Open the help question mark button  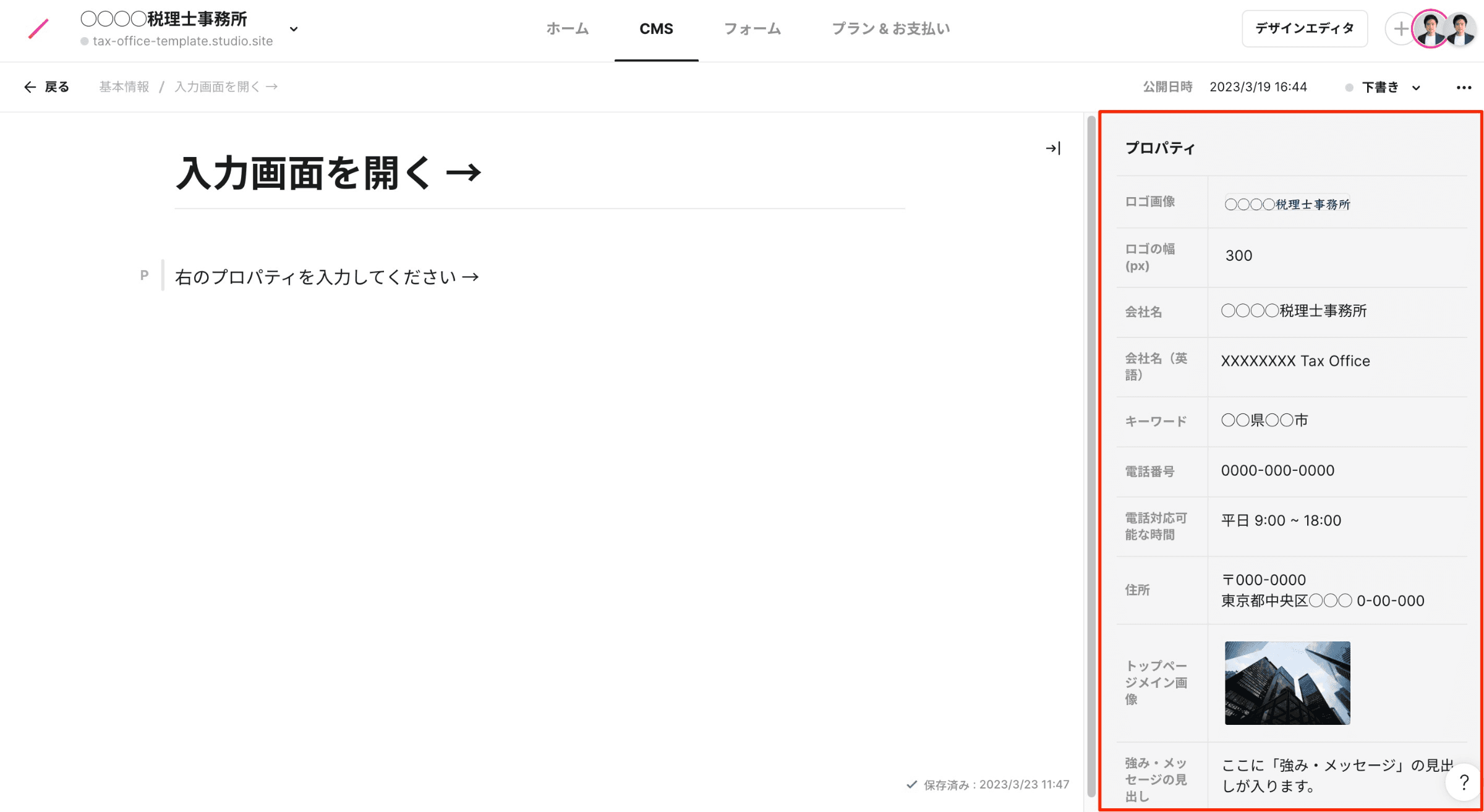[1464, 782]
